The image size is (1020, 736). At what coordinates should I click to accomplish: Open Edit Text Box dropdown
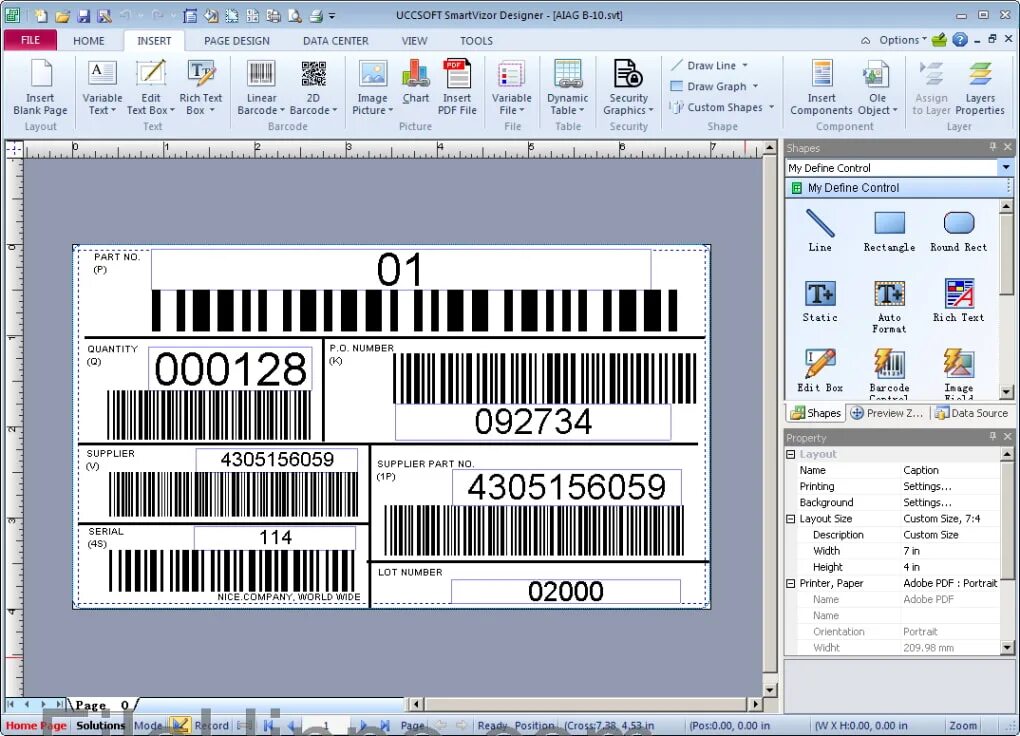coord(151,87)
